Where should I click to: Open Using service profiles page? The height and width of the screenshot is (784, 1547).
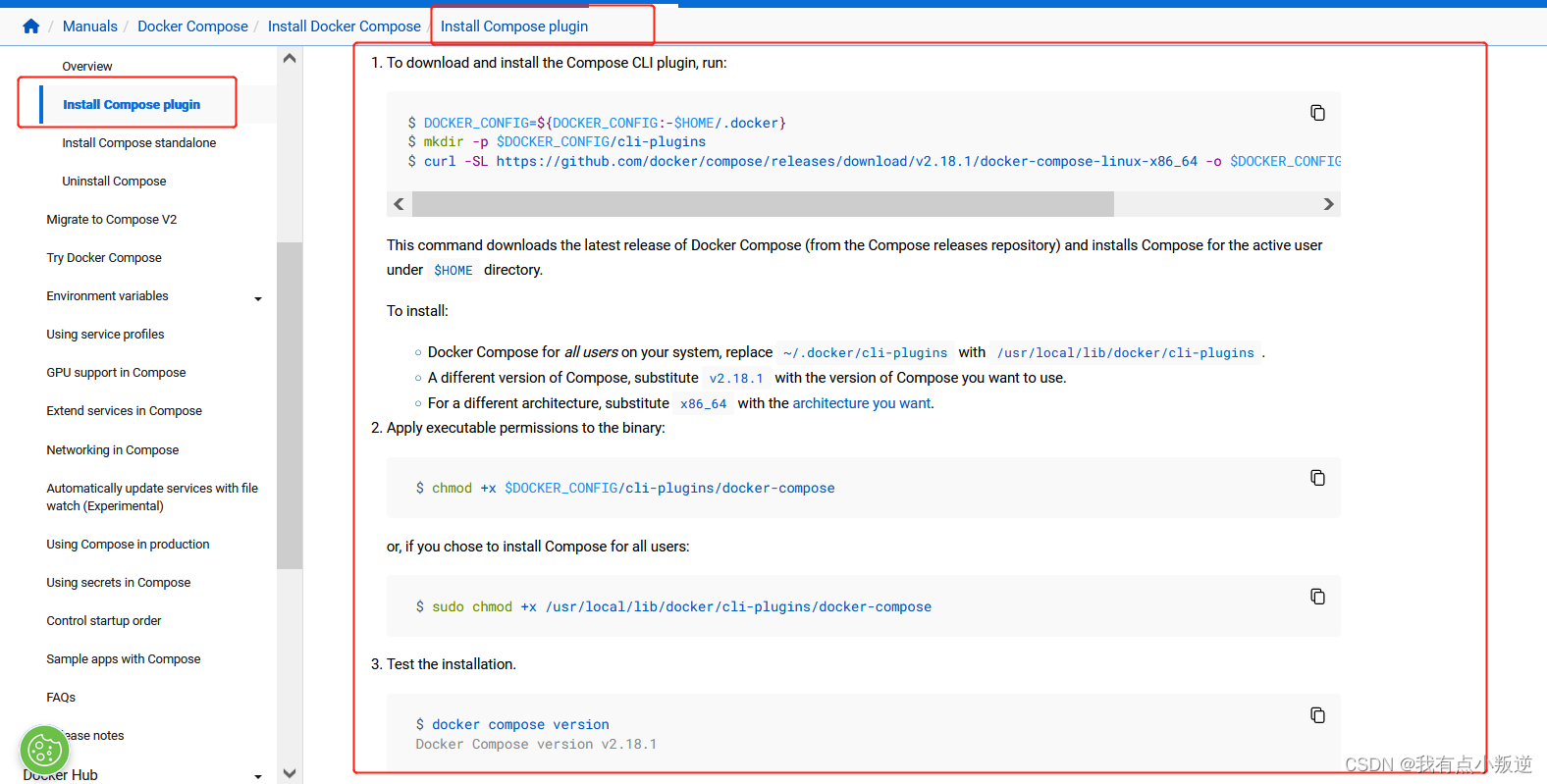point(105,335)
